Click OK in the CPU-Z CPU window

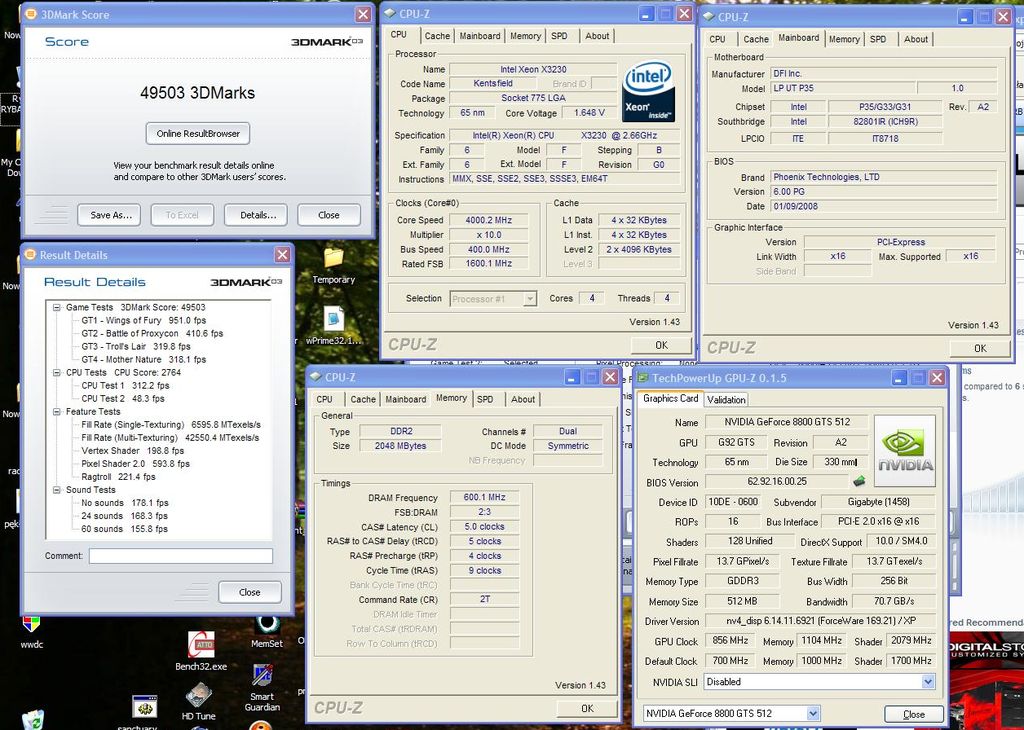662,345
